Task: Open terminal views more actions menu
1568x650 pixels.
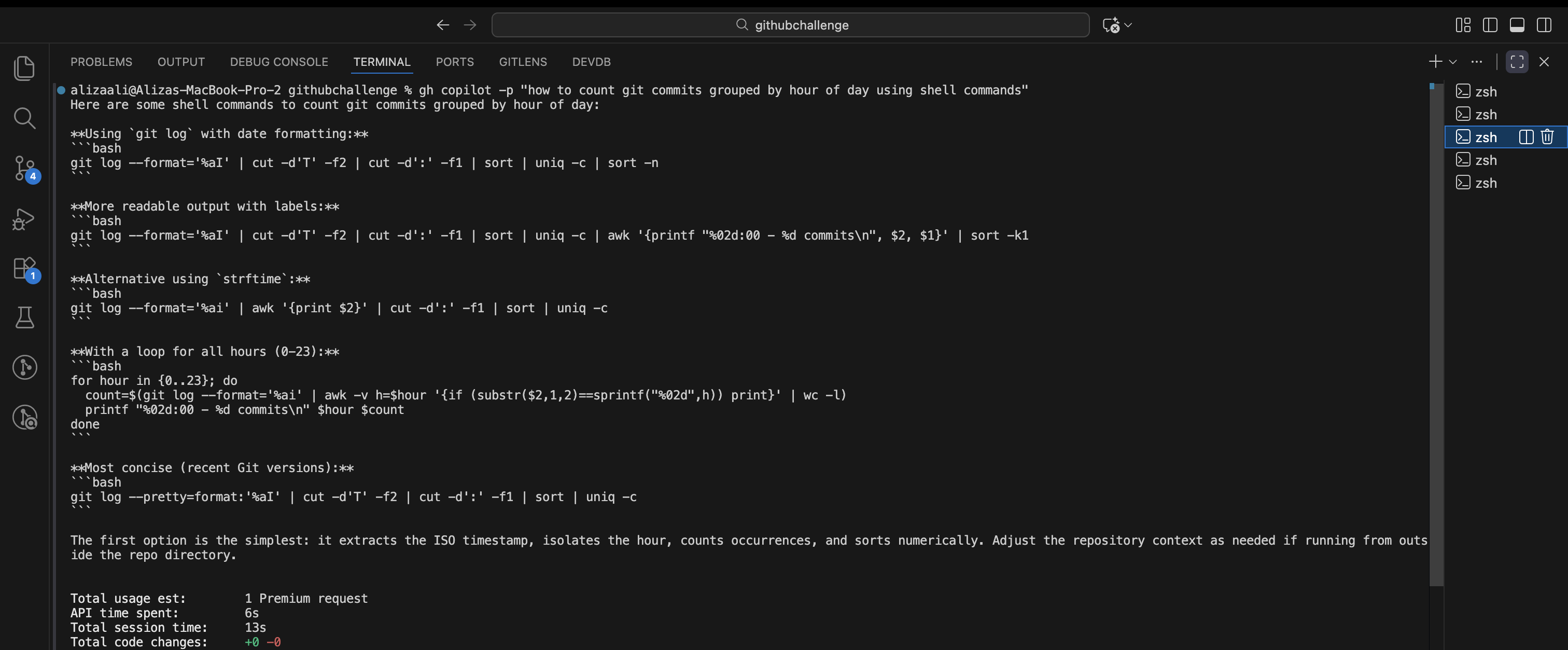Action: pos(1477,62)
